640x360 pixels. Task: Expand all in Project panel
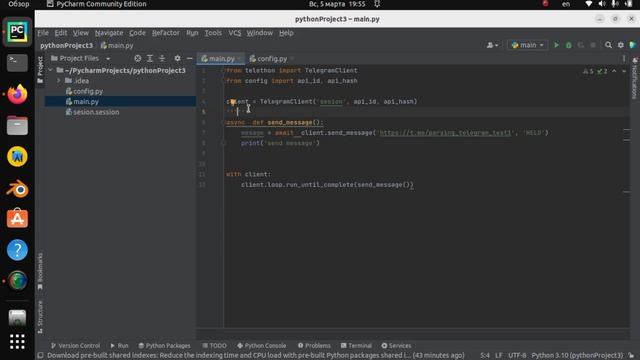click(150, 58)
